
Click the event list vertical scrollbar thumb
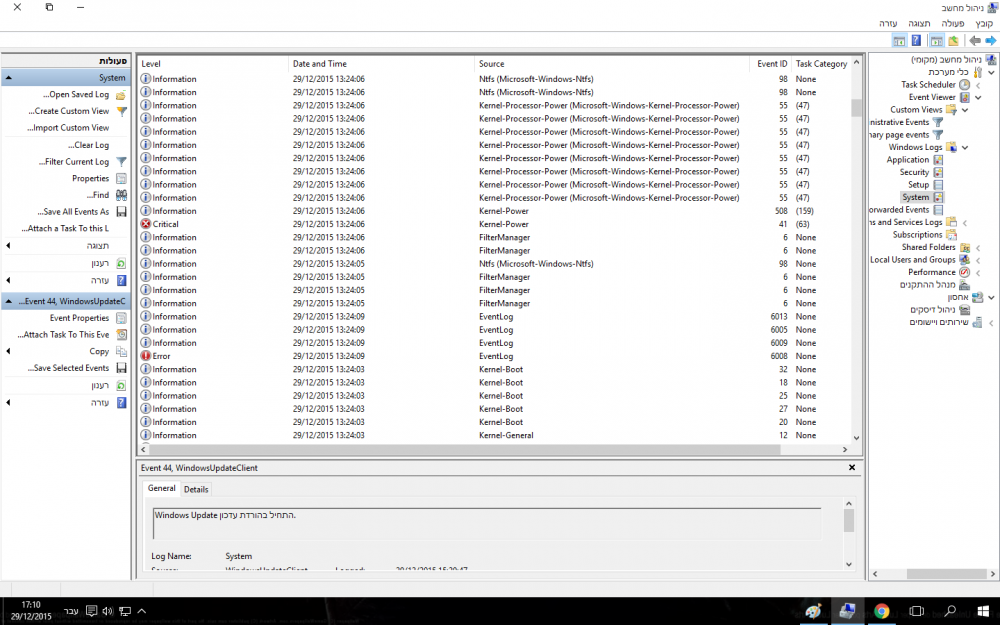(x=857, y=107)
